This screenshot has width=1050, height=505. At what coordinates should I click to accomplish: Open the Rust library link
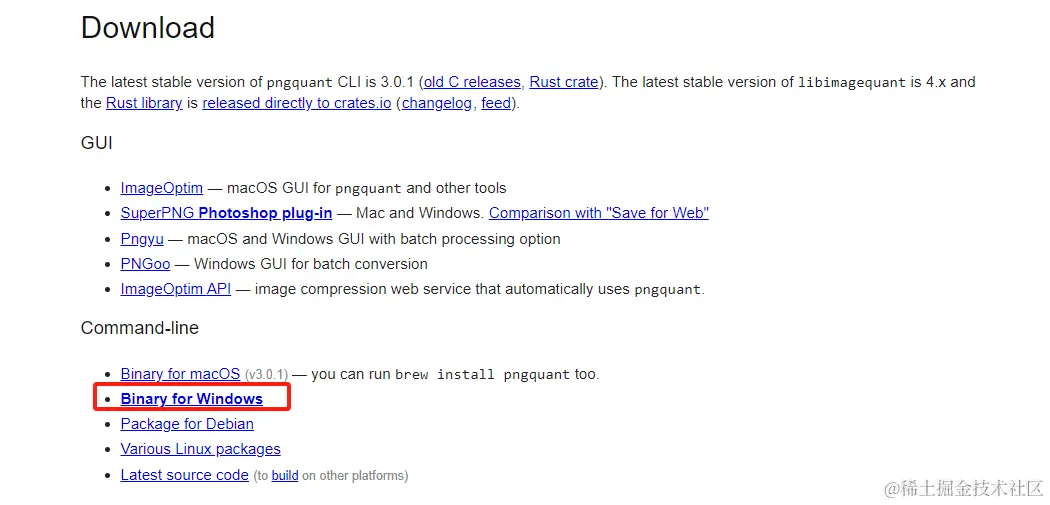point(144,103)
